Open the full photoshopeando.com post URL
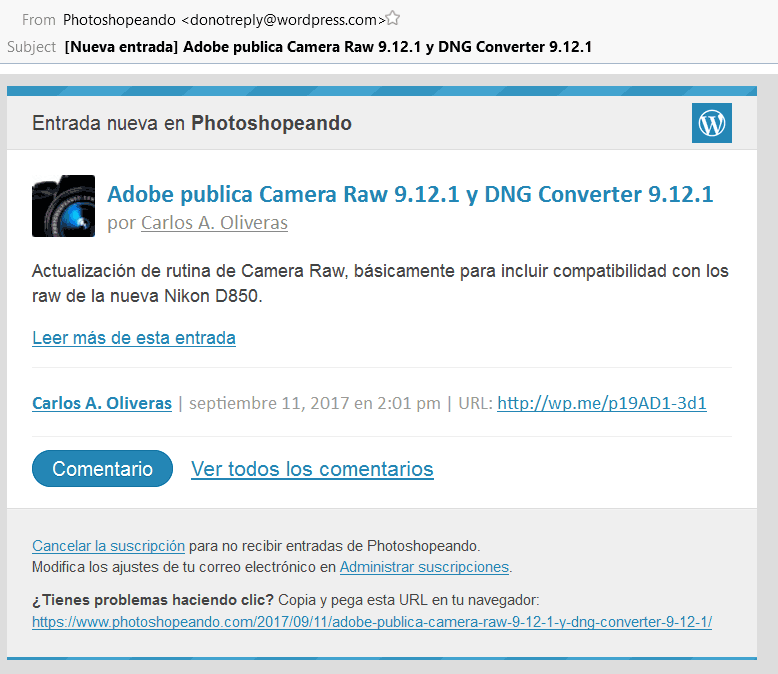Viewport: 778px width, 674px height. coord(372,622)
